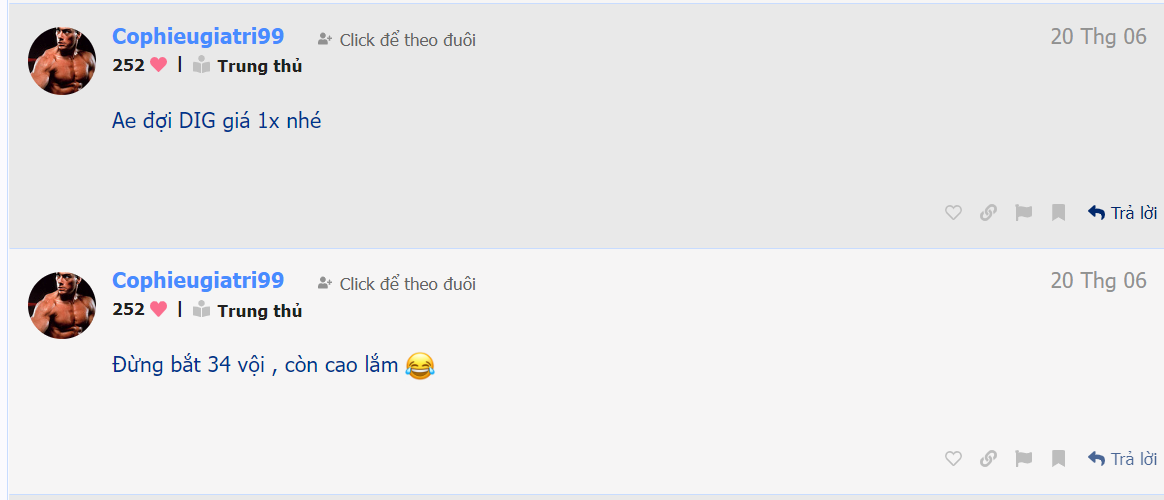This screenshot has width=1164, height=500.
Task: Click the 252 hearts count on first post
Action: click(x=140, y=65)
